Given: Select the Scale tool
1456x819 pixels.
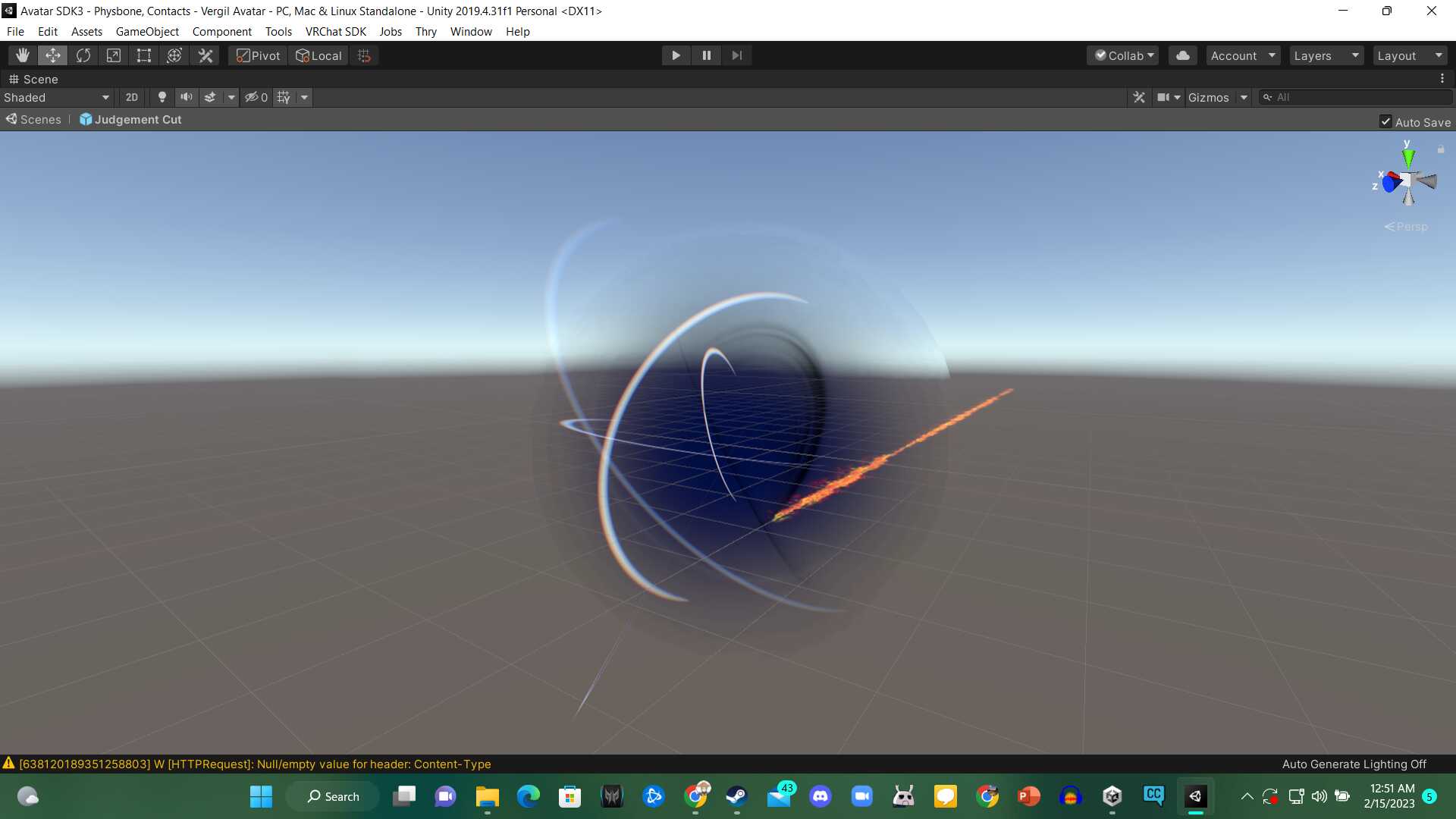Looking at the screenshot, I should coord(114,55).
